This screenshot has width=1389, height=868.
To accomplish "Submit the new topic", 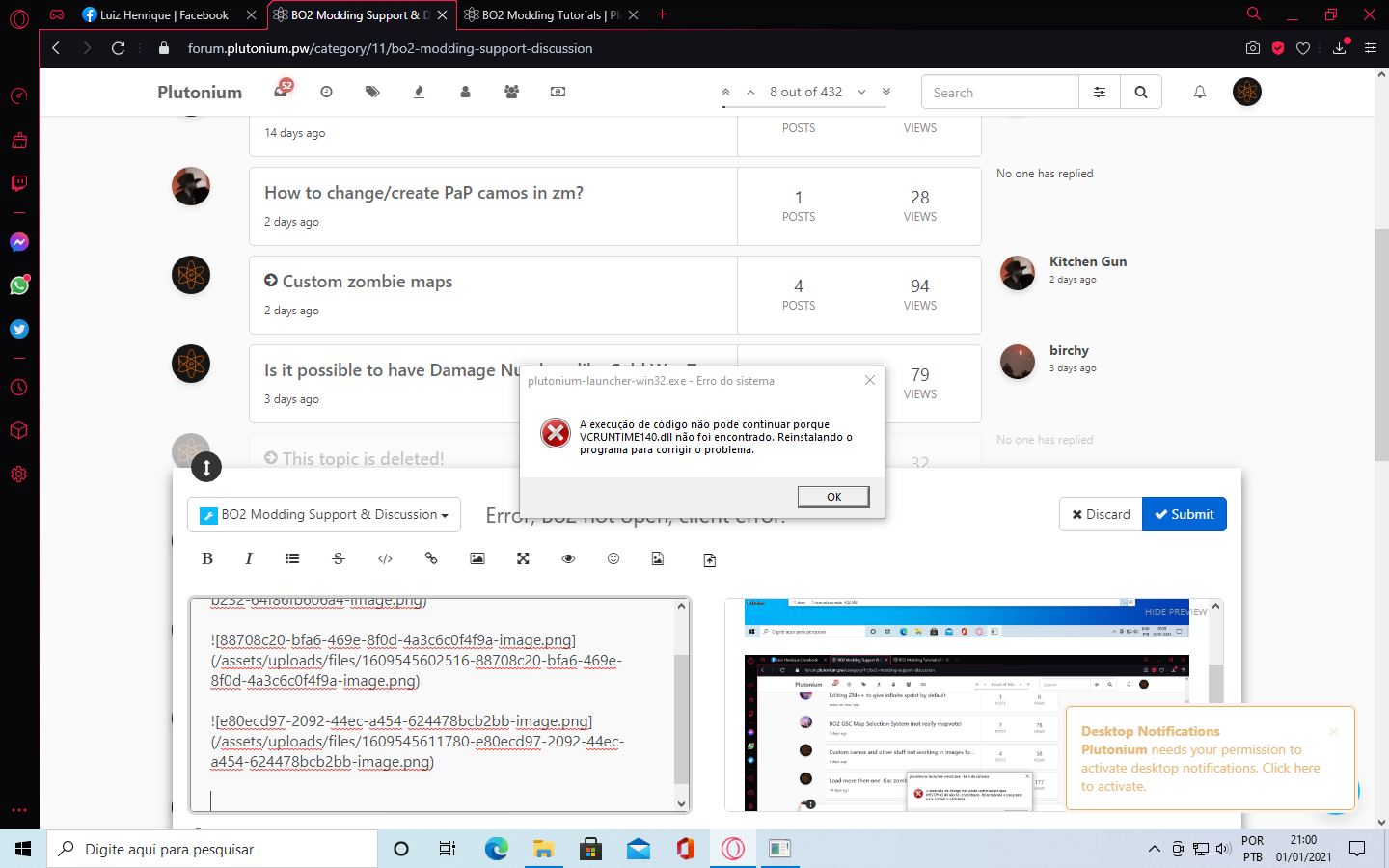I will (x=1185, y=514).
